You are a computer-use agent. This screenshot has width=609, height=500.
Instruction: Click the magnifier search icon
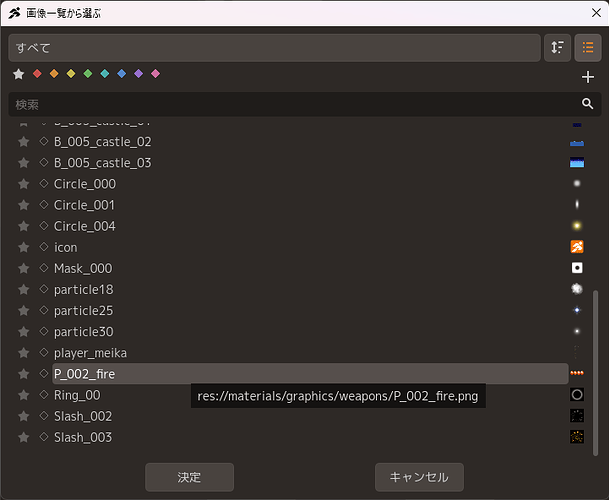[x=587, y=104]
